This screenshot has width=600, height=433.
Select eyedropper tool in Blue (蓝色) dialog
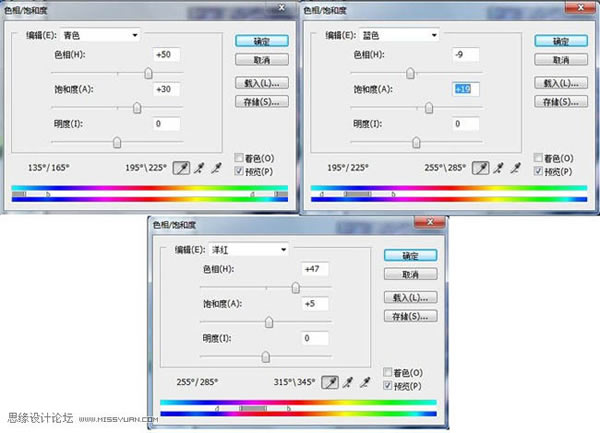tap(481, 168)
